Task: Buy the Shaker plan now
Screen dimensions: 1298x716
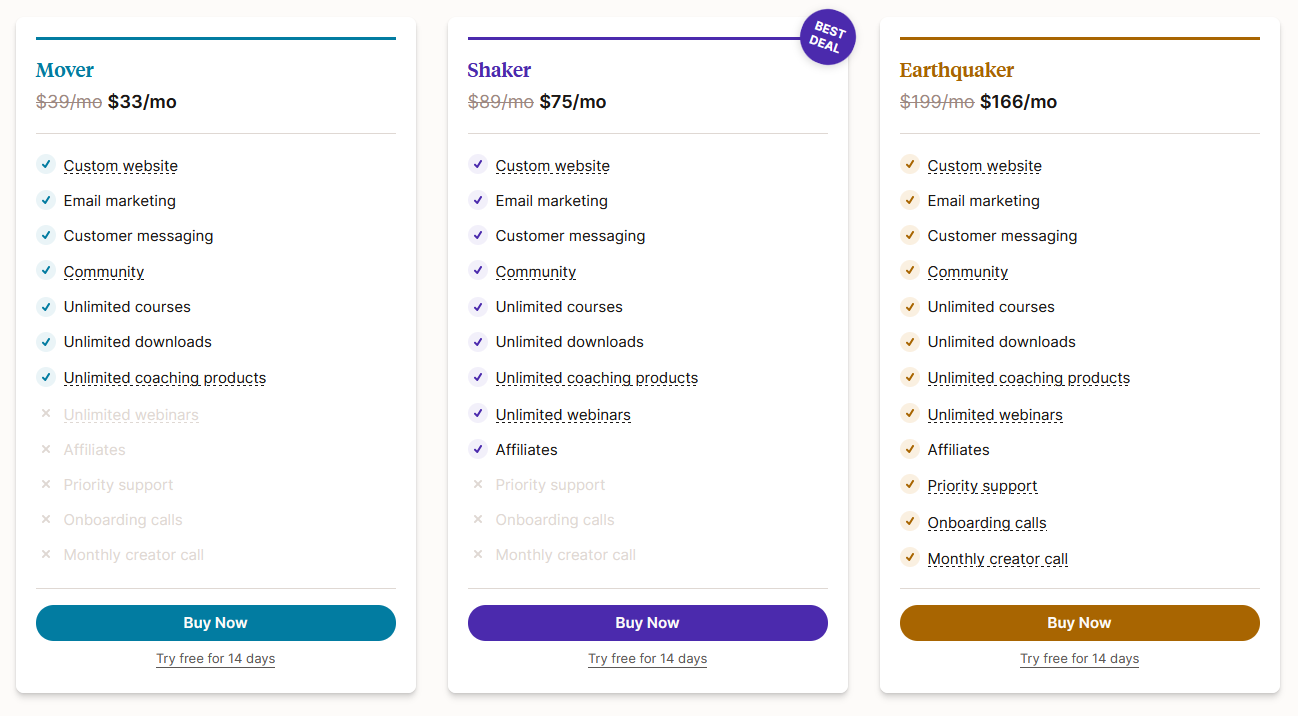Action: 648,623
